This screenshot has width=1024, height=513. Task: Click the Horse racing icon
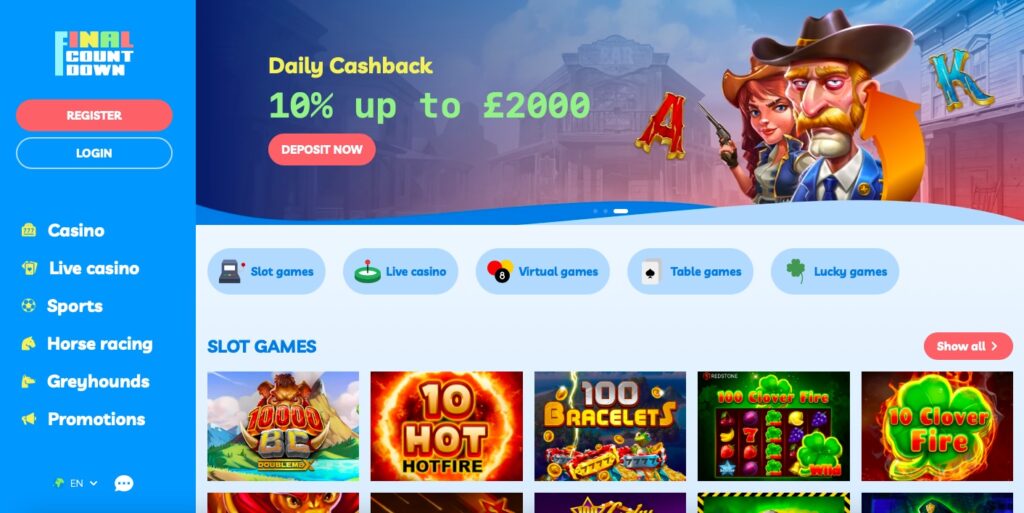click(29, 343)
